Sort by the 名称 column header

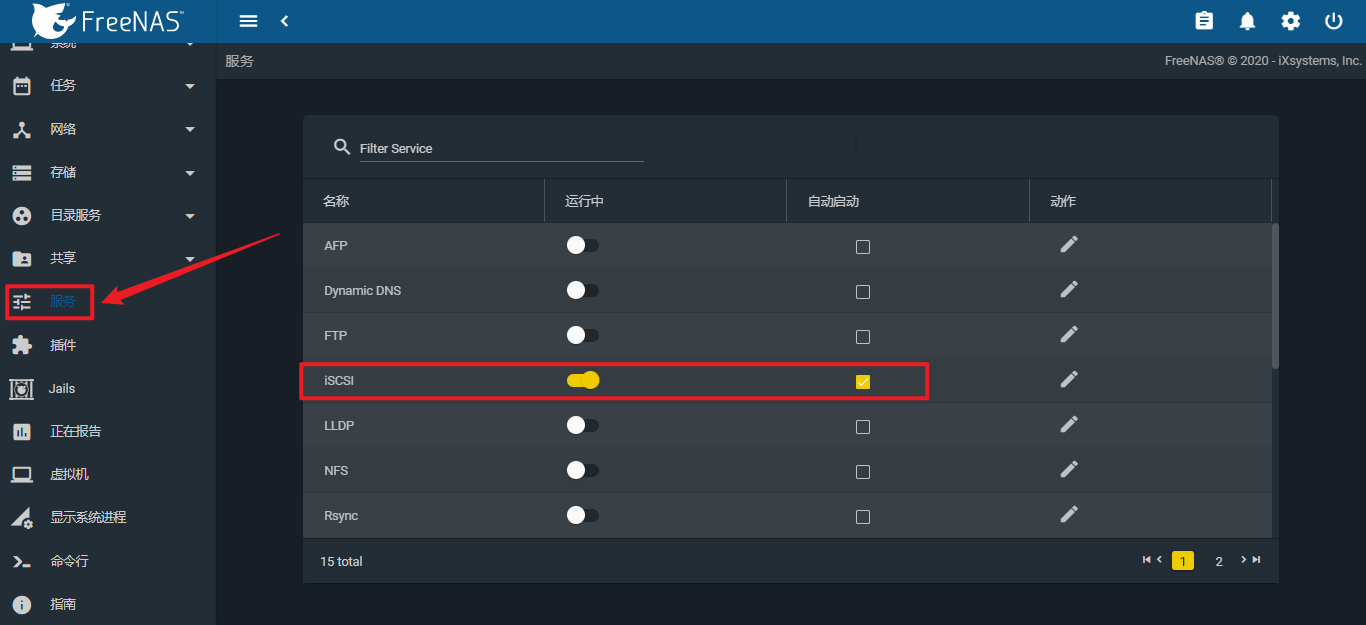[337, 201]
